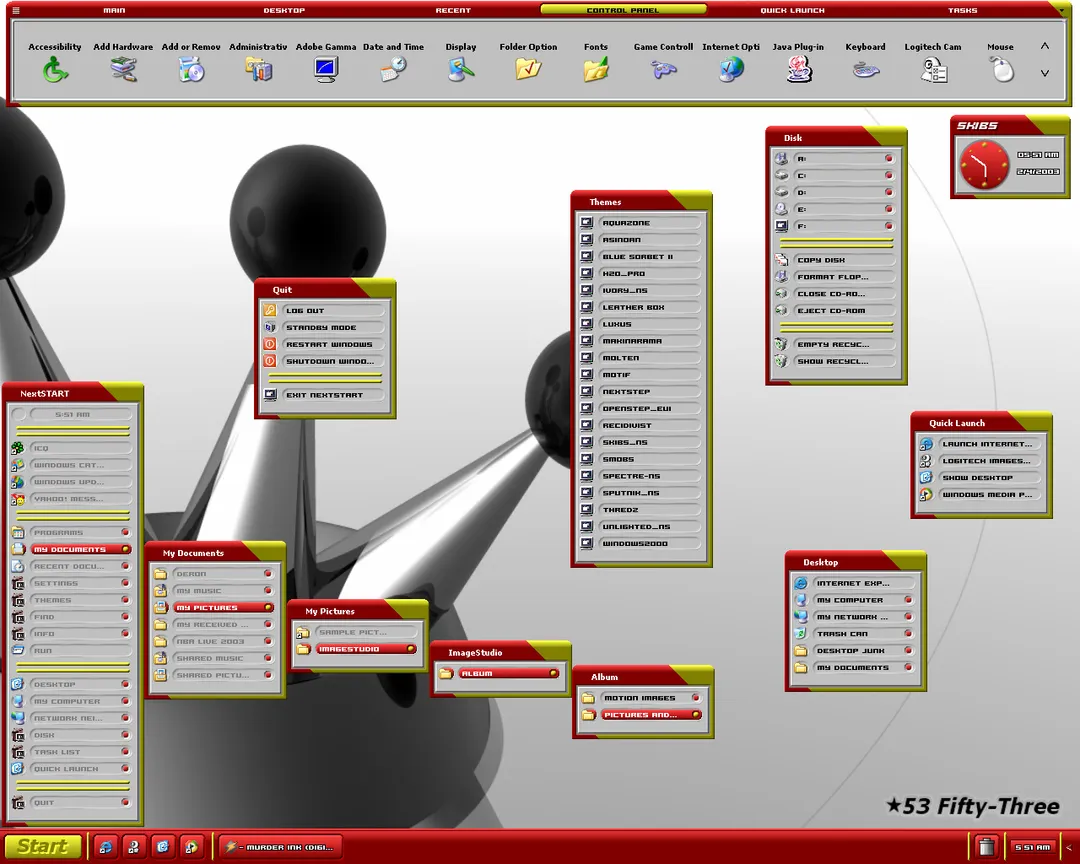Screen dimensions: 1080x864
Task: Switch to the Recent top tab
Action: (x=453, y=10)
